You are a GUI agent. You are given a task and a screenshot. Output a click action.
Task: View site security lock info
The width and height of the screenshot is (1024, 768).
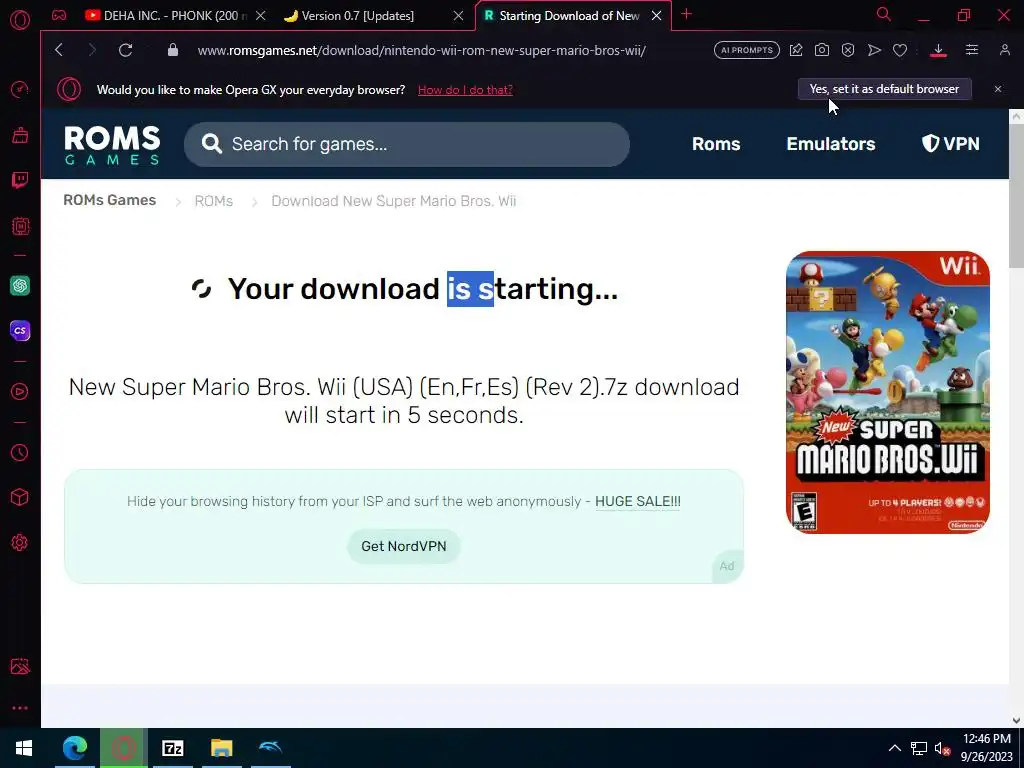tap(172, 50)
